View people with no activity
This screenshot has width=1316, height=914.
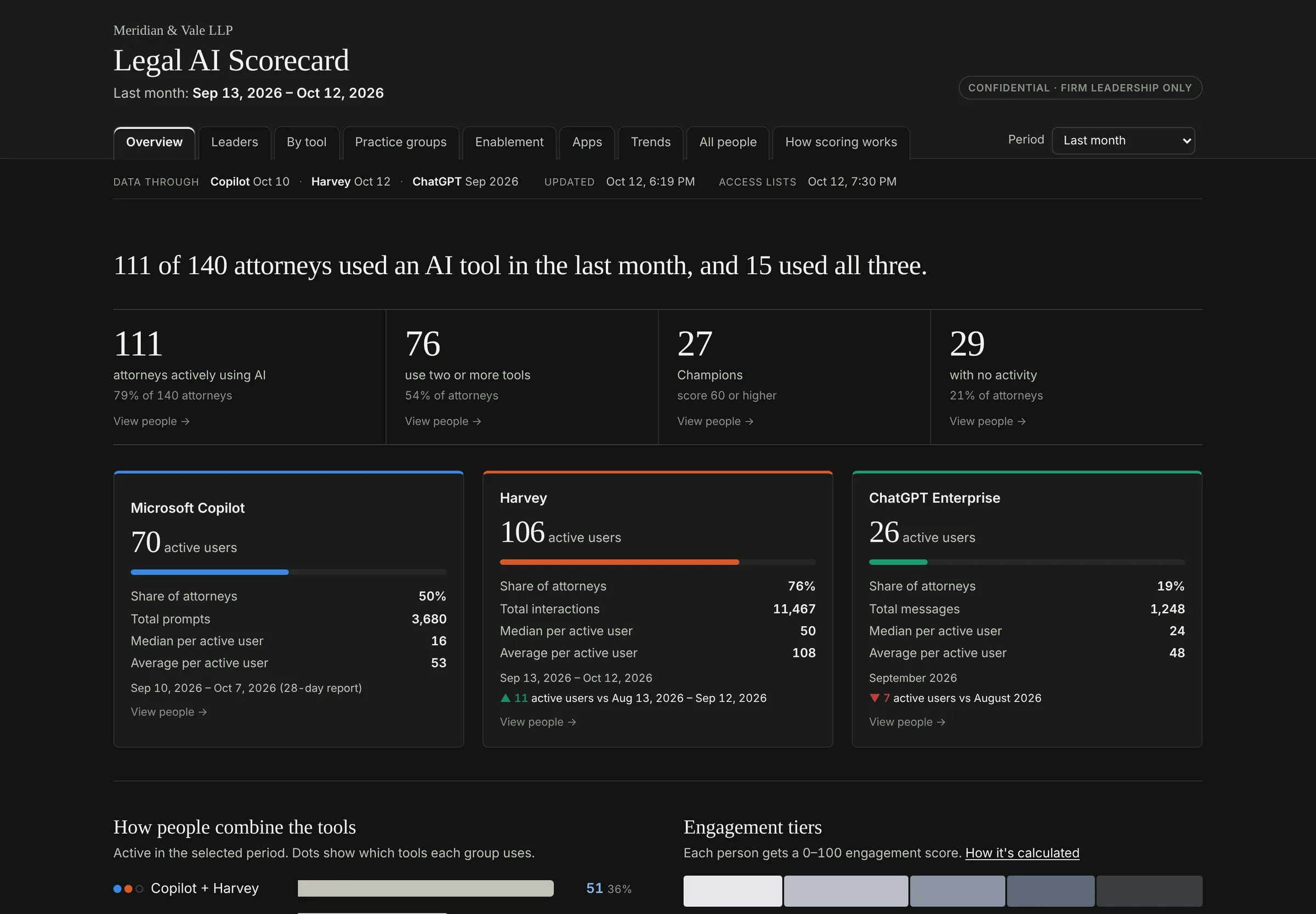pyautogui.click(x=988, y=421)
